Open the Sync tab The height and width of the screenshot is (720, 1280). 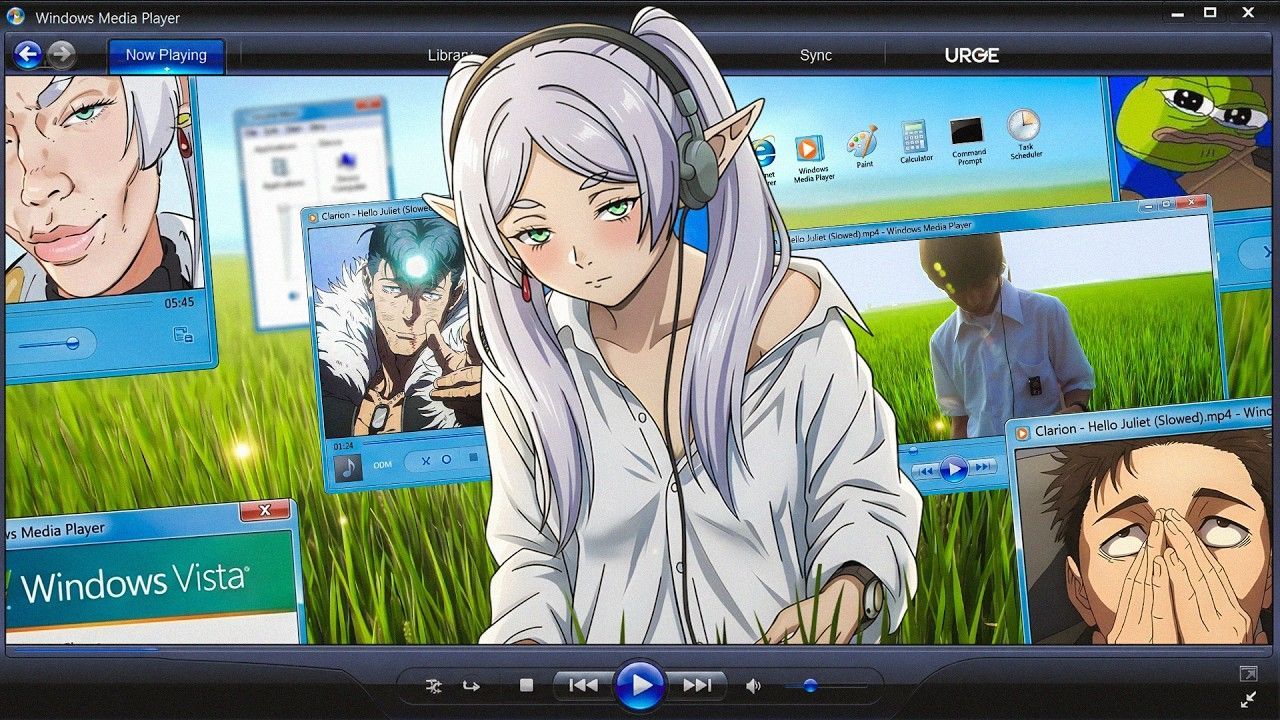tap(816, 55)
